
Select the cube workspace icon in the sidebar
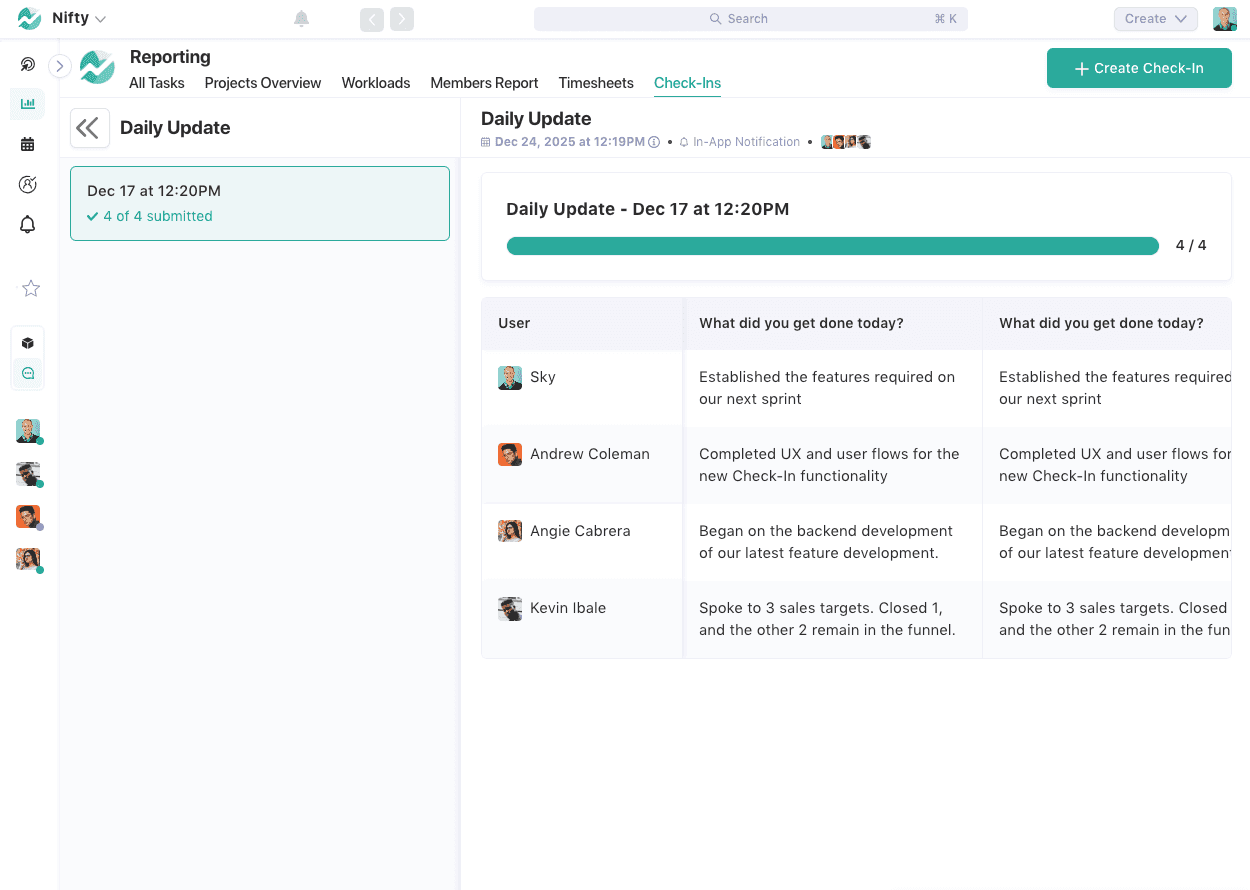click(27, 343)
